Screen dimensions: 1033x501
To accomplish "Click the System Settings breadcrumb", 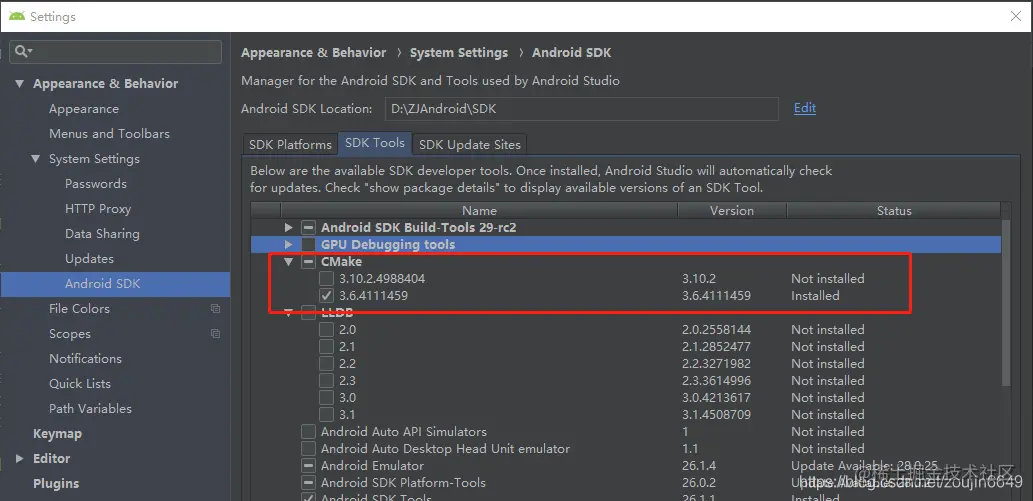I will [459, 53].
